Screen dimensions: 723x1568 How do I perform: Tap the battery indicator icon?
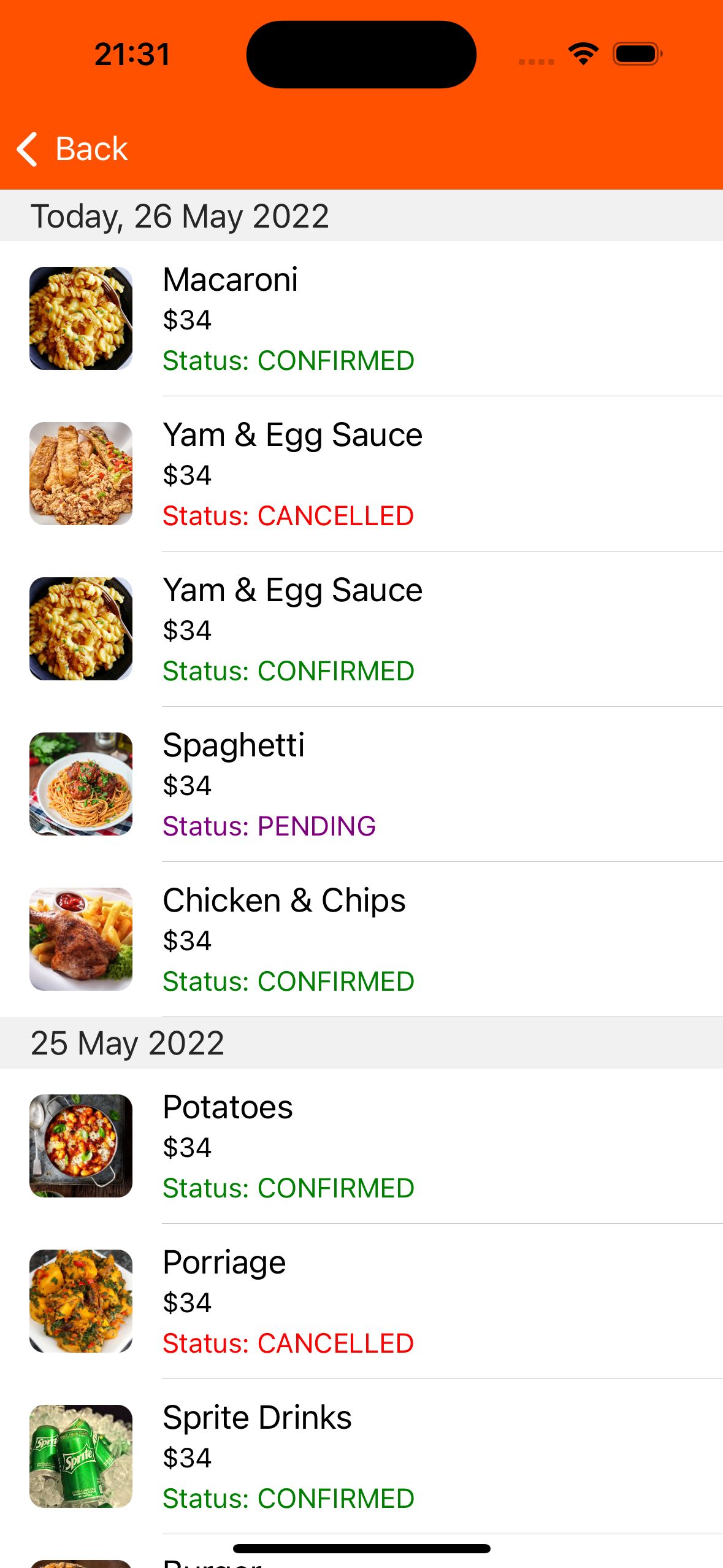637,54
